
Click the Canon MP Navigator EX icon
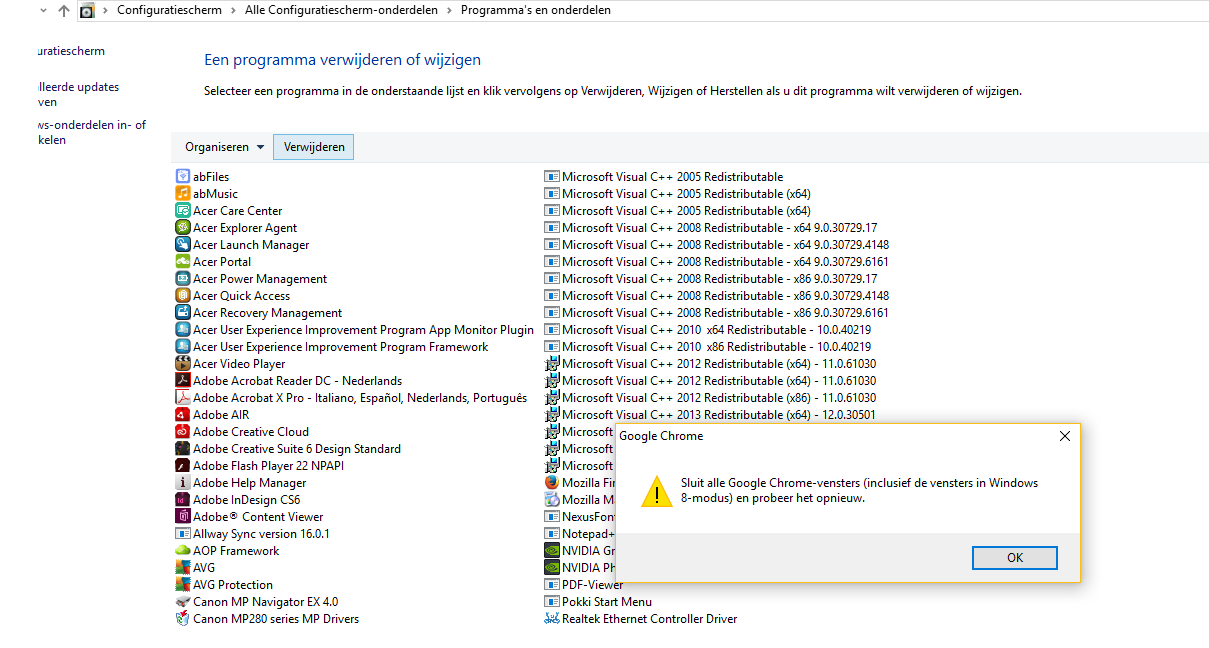(183, 602)
